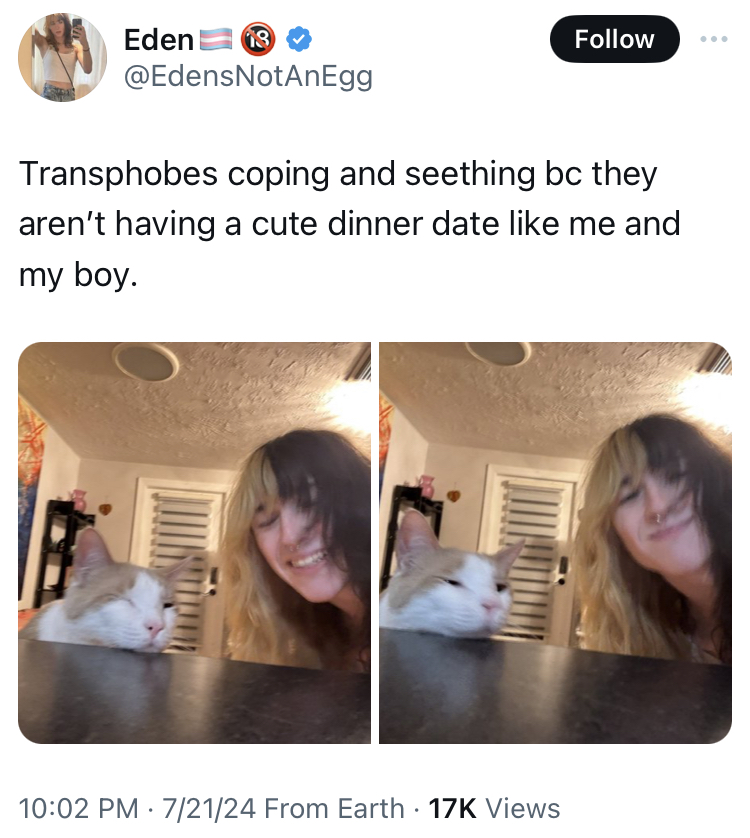Open the round profile avatar picture
Image resolution: width=750 pixels, height=838 pixels.
point(62,57)
